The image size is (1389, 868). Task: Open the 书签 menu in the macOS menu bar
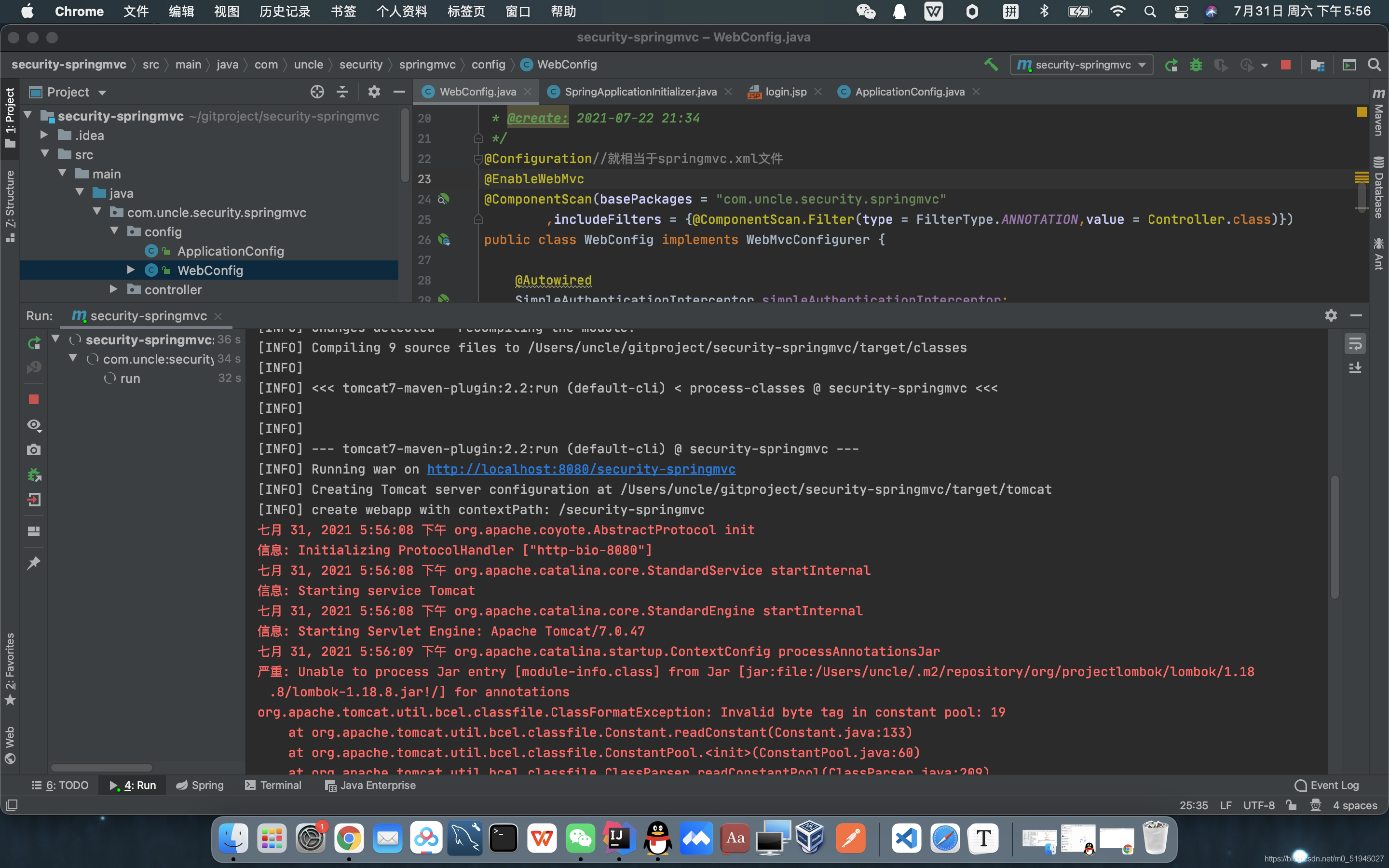tap(343, 12)
